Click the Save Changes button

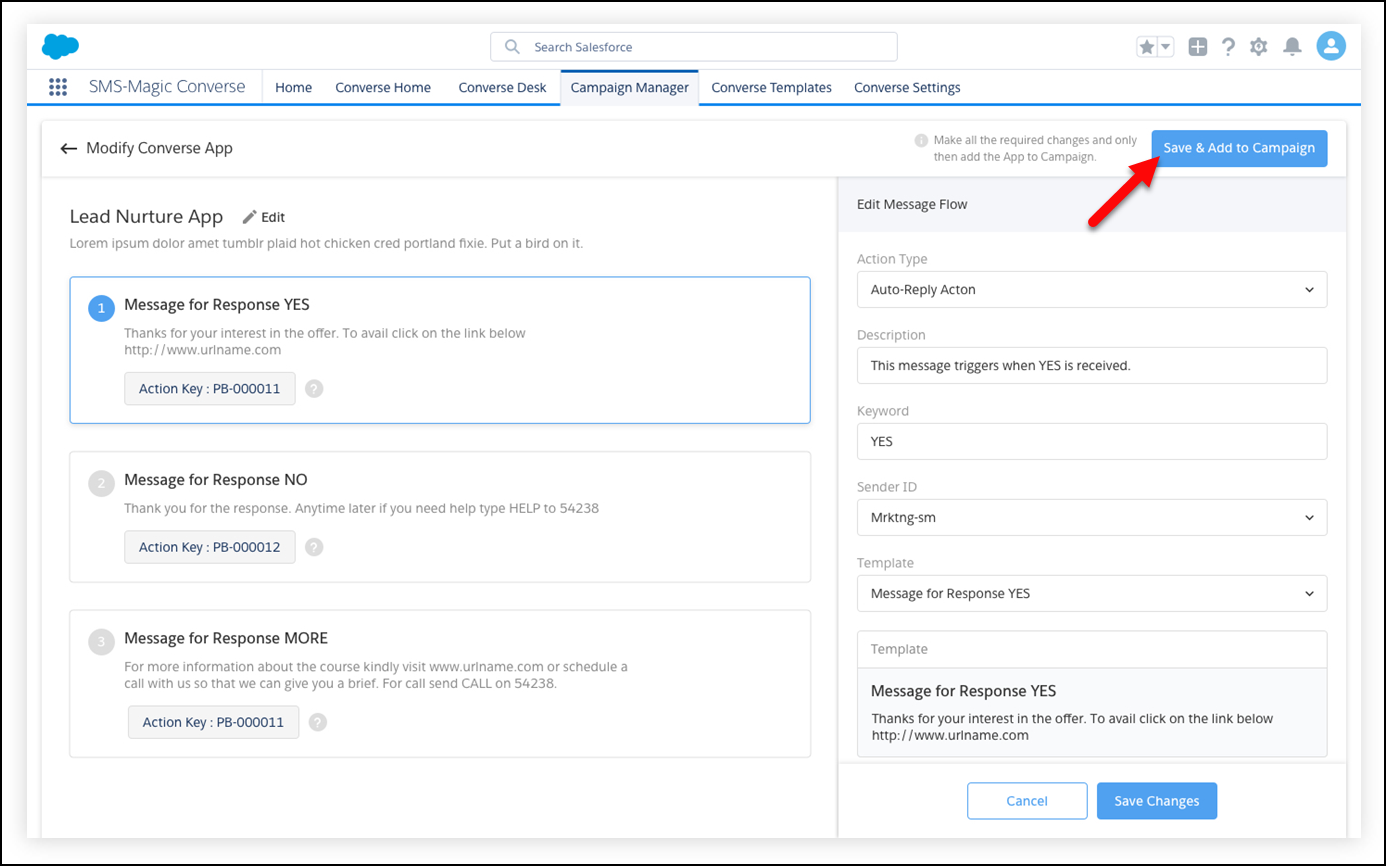click(x=1157, y=801)
